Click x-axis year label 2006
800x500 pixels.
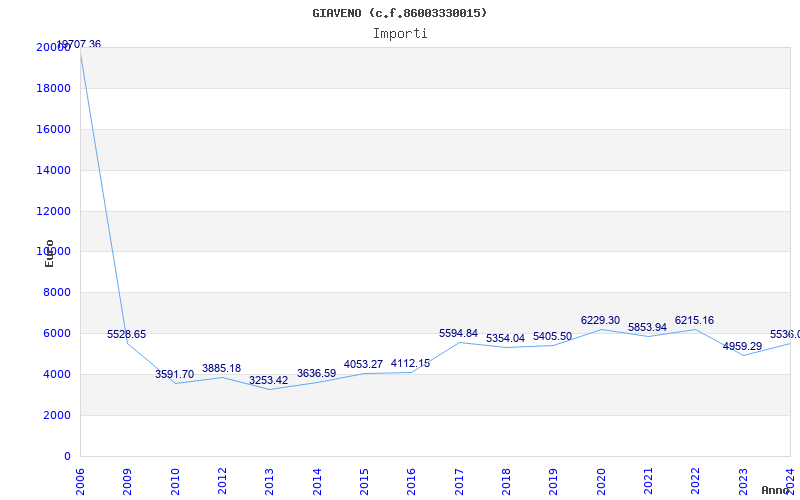point(80,482)
